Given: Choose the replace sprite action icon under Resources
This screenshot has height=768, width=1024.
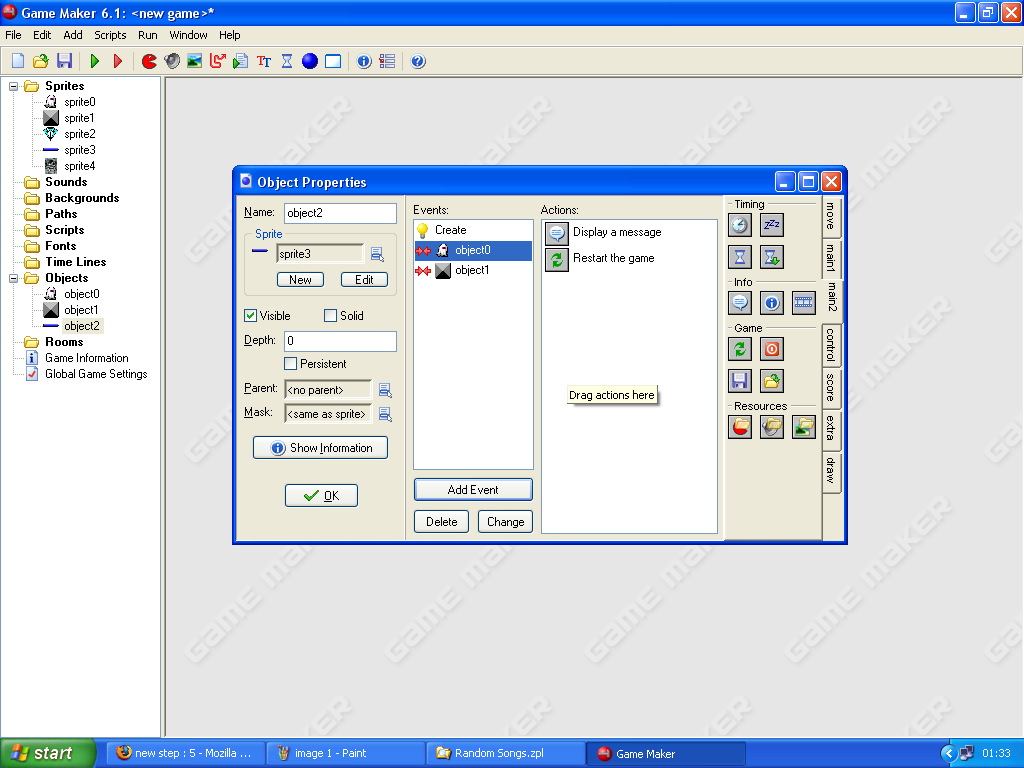Looking at the screenshot, I should pos(740,427).
